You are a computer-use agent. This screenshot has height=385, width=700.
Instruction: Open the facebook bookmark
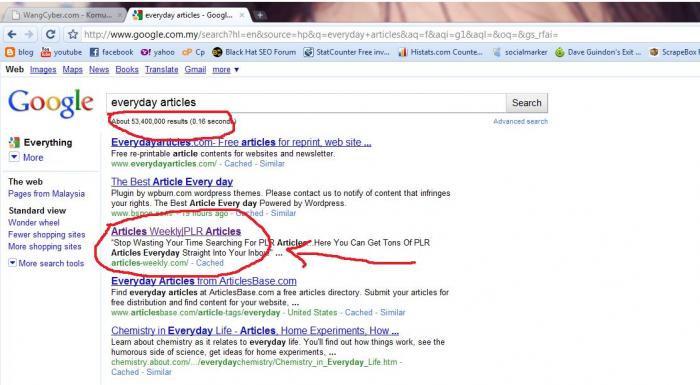(x=112, y=52)
